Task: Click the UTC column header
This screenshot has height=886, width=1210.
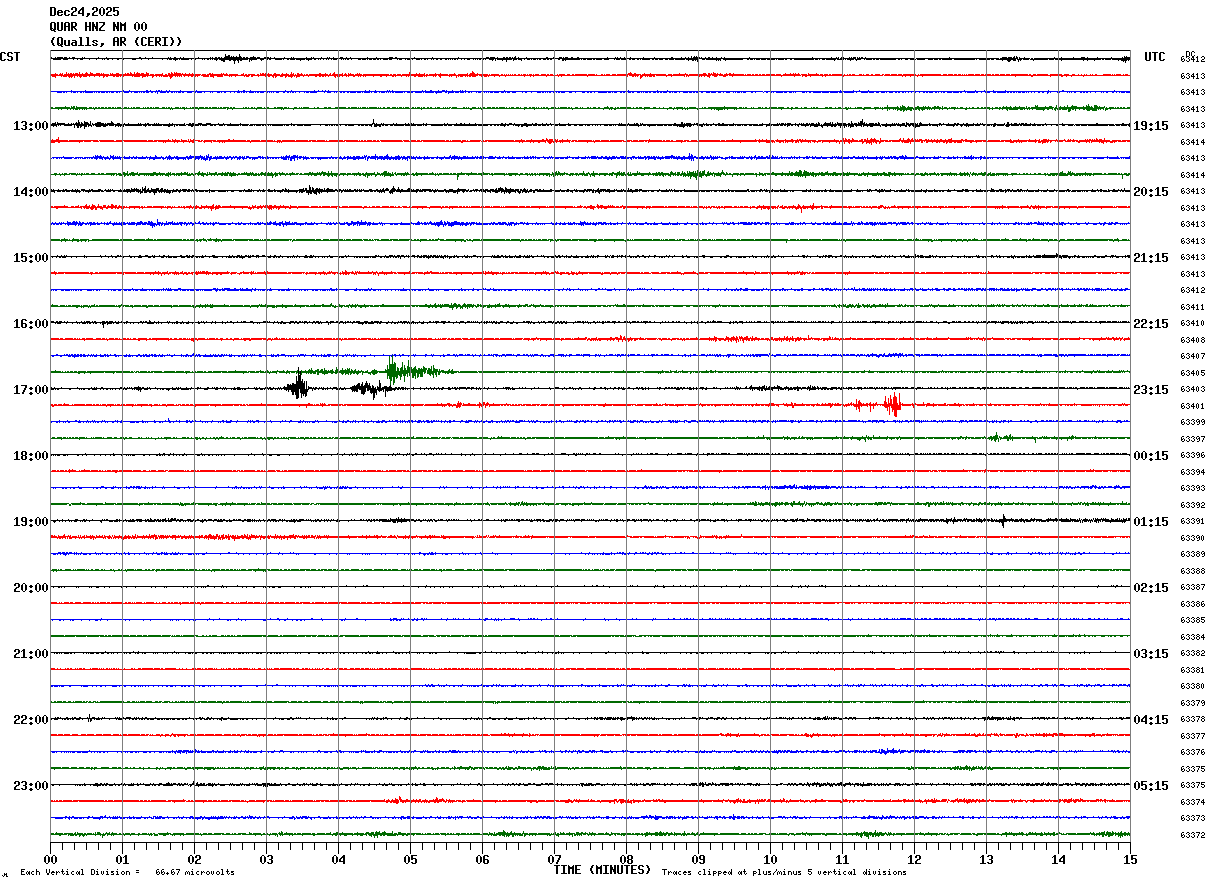Action: pos(1155,57)
